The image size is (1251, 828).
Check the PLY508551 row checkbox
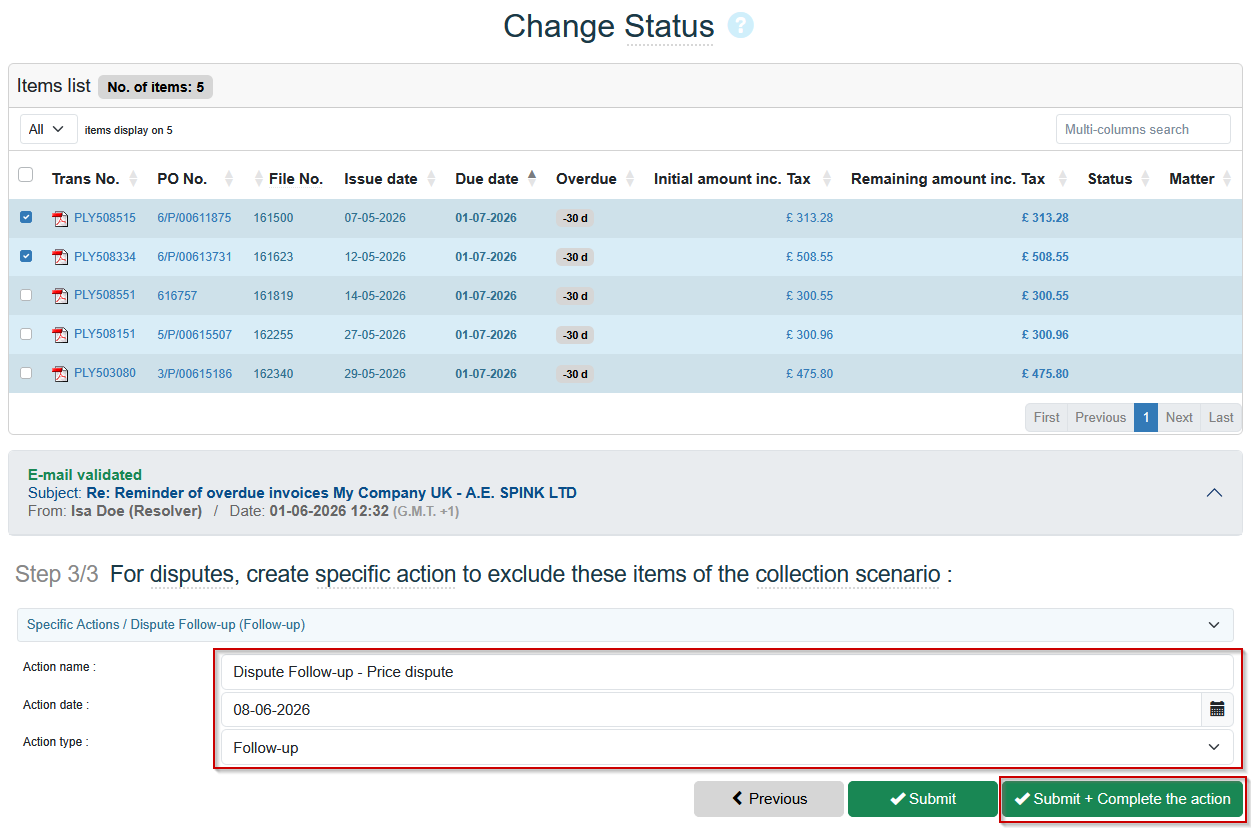(26, 295)
